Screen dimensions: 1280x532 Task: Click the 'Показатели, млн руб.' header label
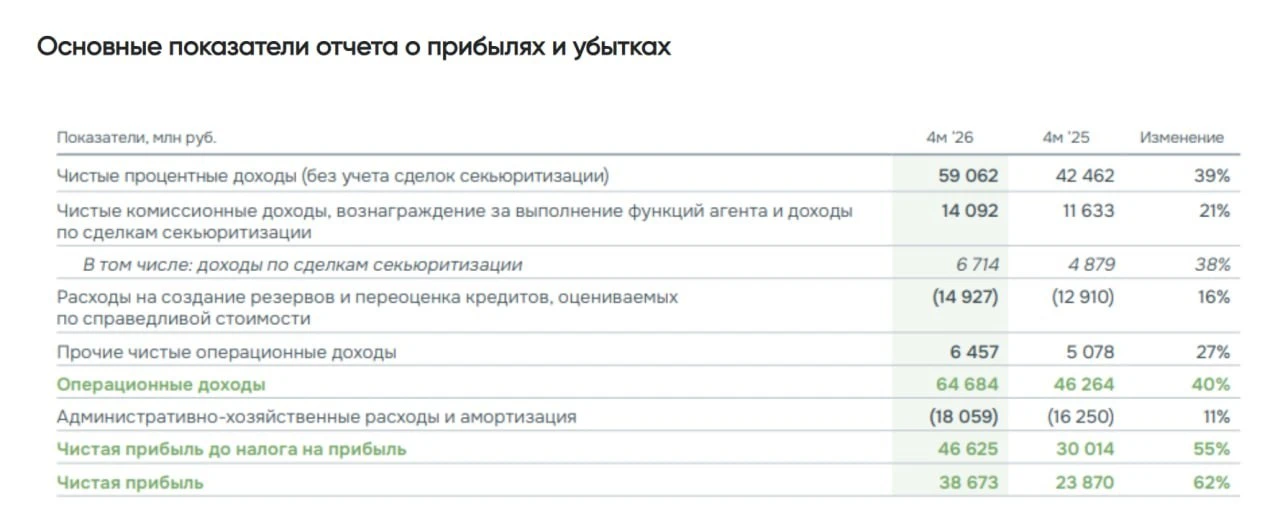coord(137,138)
